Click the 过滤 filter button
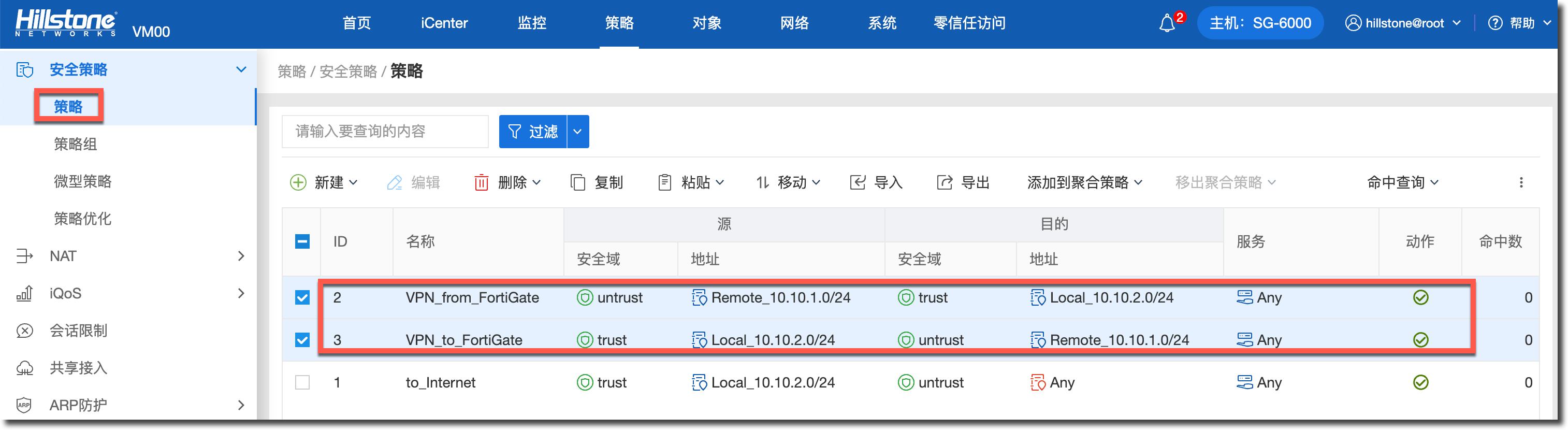Screen dimensions: 1568x430 pos(533,132)
